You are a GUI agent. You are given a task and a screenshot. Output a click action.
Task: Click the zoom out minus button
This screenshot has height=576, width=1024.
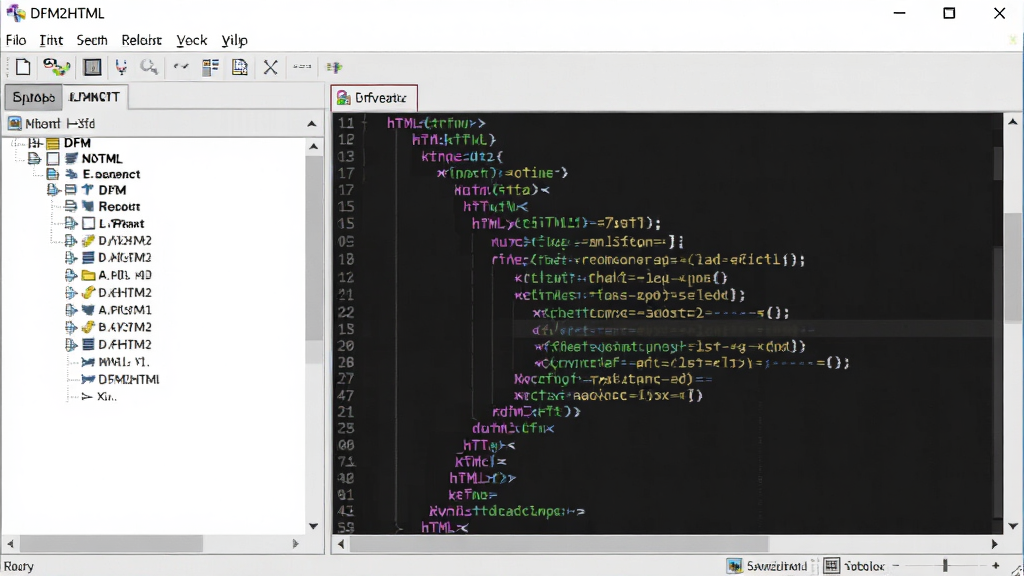point(896,566)
